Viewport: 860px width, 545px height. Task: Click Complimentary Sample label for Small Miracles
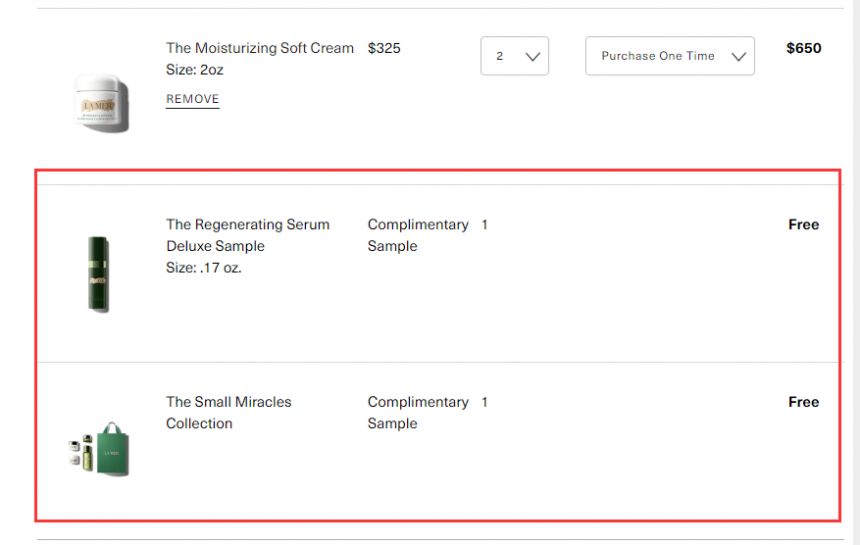click(x=418, y=412)
